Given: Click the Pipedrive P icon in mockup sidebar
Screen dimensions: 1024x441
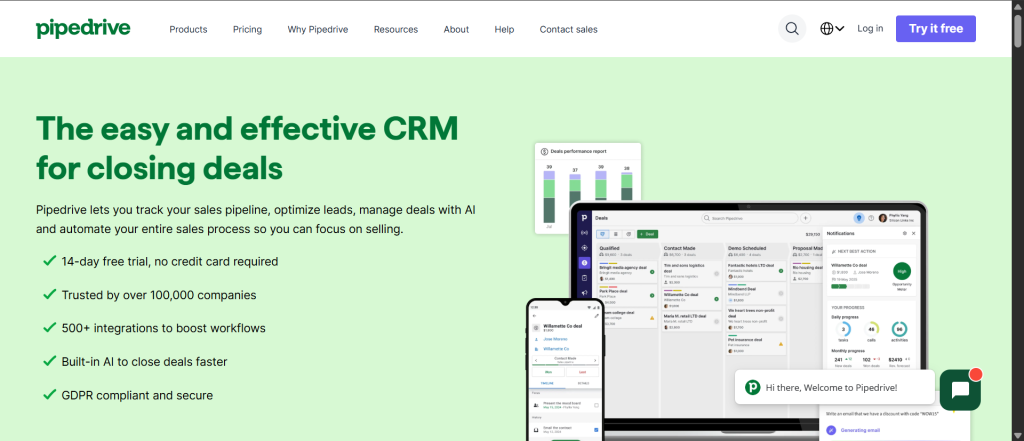Looking at the screenshot, I should click(583, 217).
